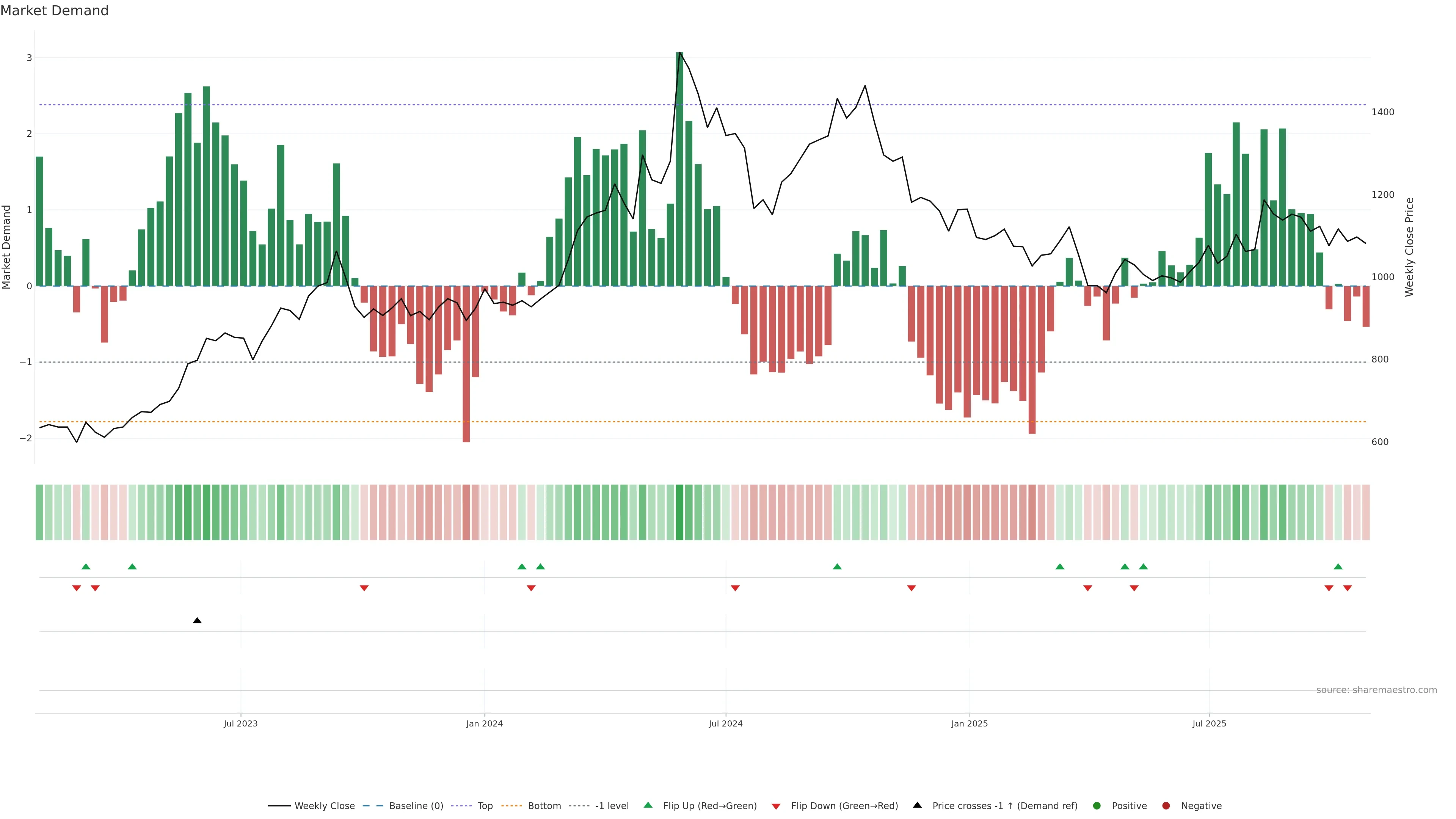Click the Jan 2024 x-axis label
This screenshot has width=1456, height=819.
485,723
